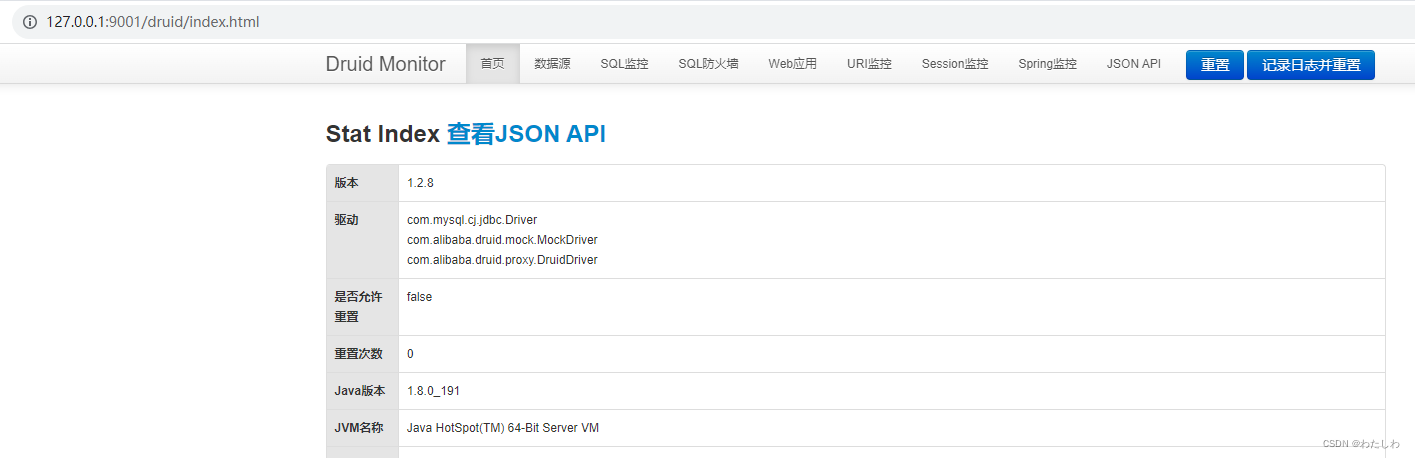Go to the SQL防火墙 tab

click(x=708, y=64)
